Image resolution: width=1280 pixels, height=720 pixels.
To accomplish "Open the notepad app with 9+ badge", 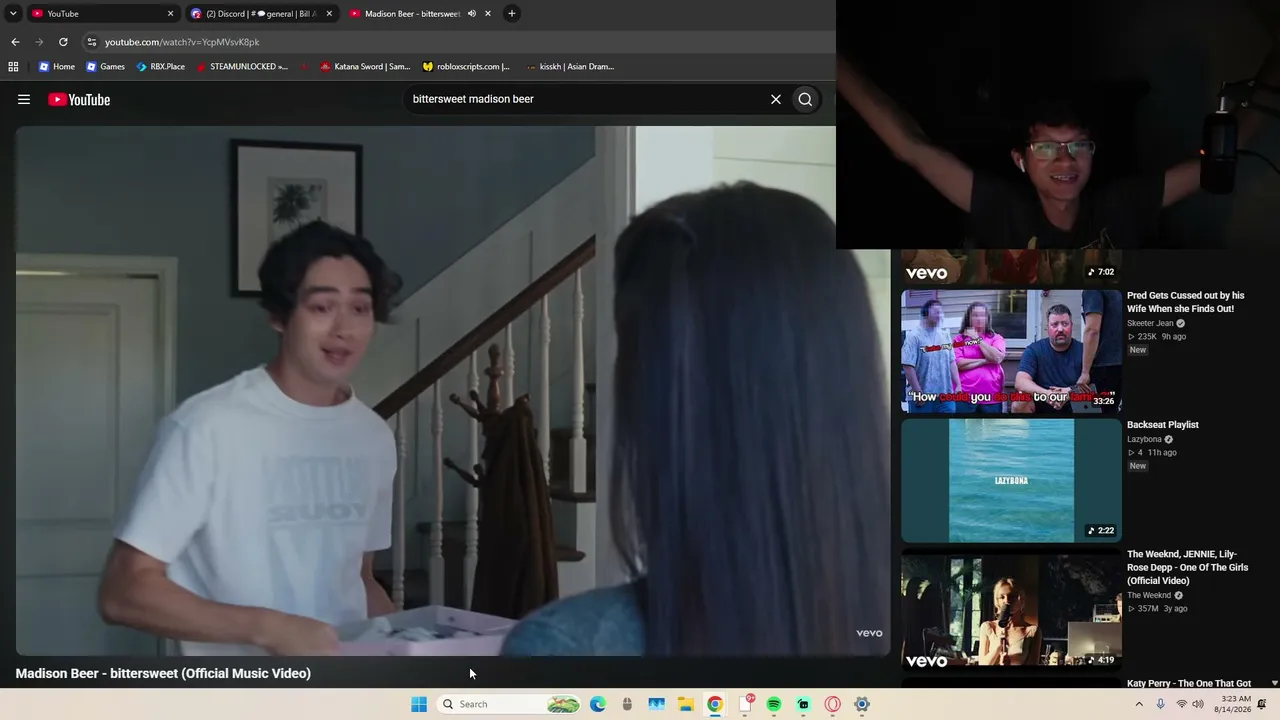I will 745,704.
